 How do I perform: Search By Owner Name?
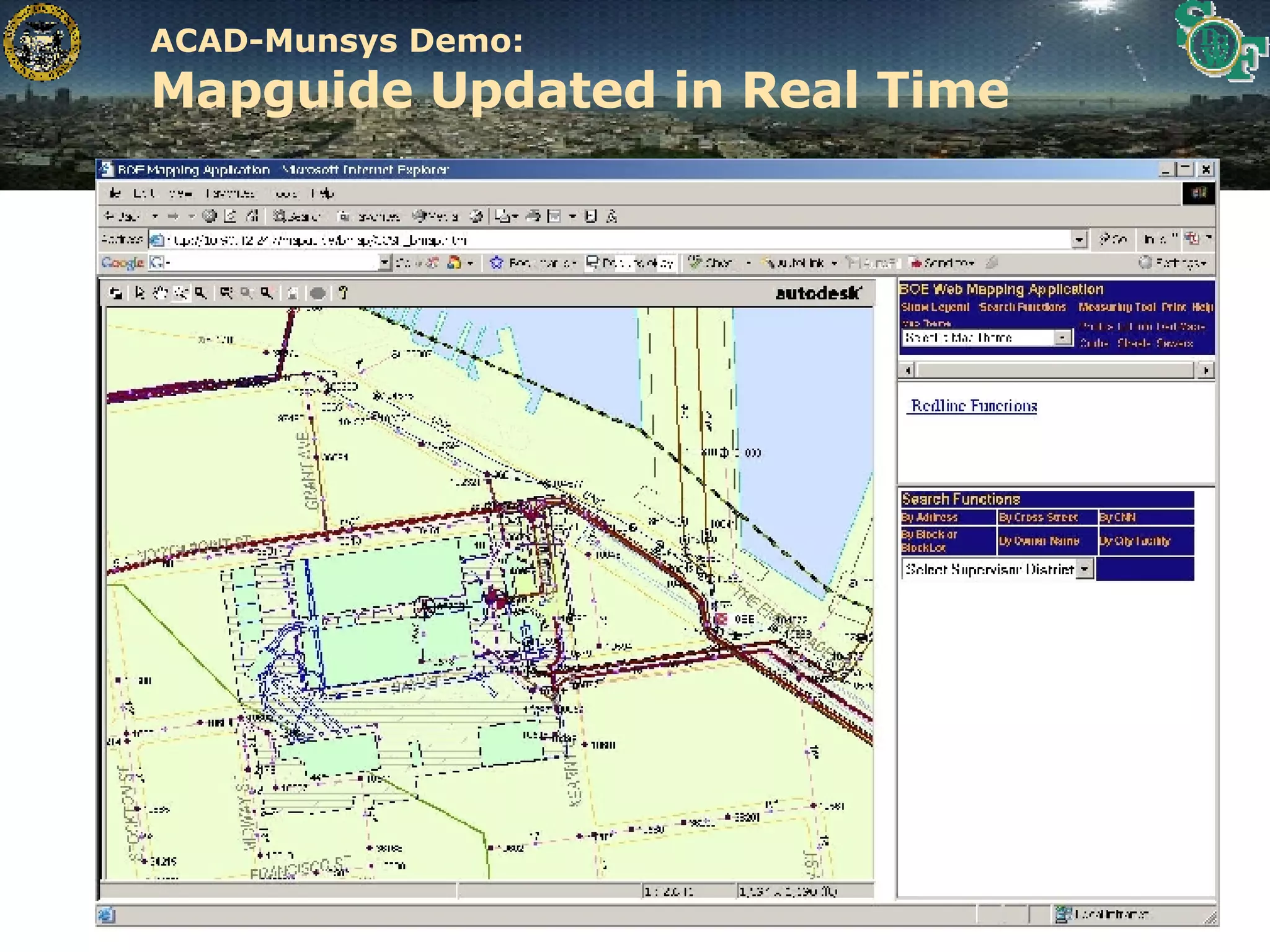coord(1047,541)
